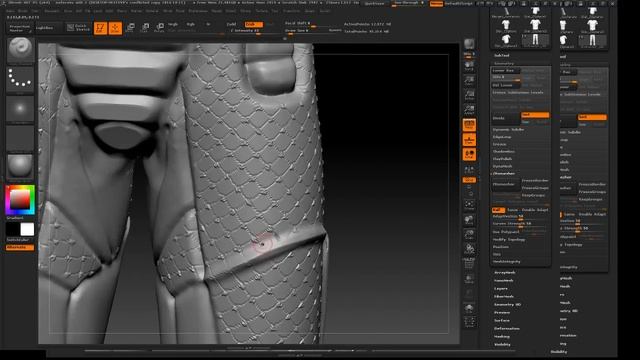
Task: Expand the NanoMesh section
Action: coord(504,280)
